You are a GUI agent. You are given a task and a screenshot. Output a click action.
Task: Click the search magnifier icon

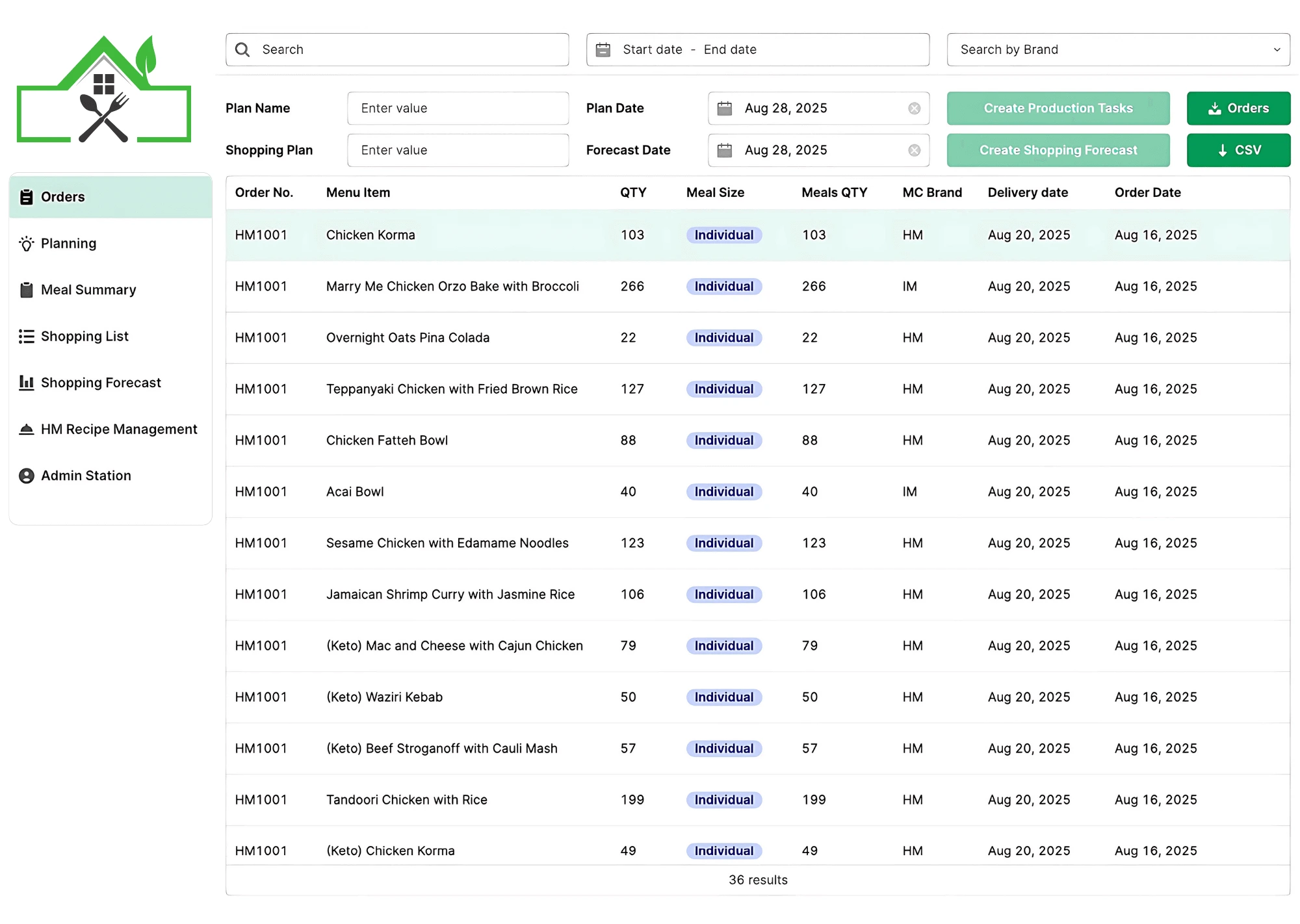coord(242,50)
